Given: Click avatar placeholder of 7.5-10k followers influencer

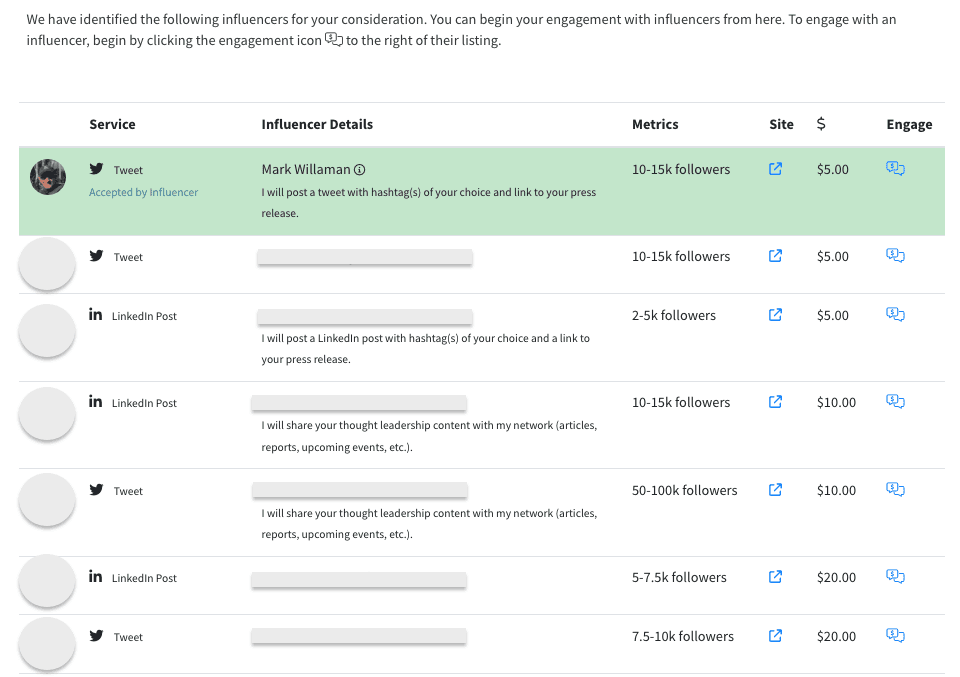Looking at the screenshot, I should [x=48, y=642].
